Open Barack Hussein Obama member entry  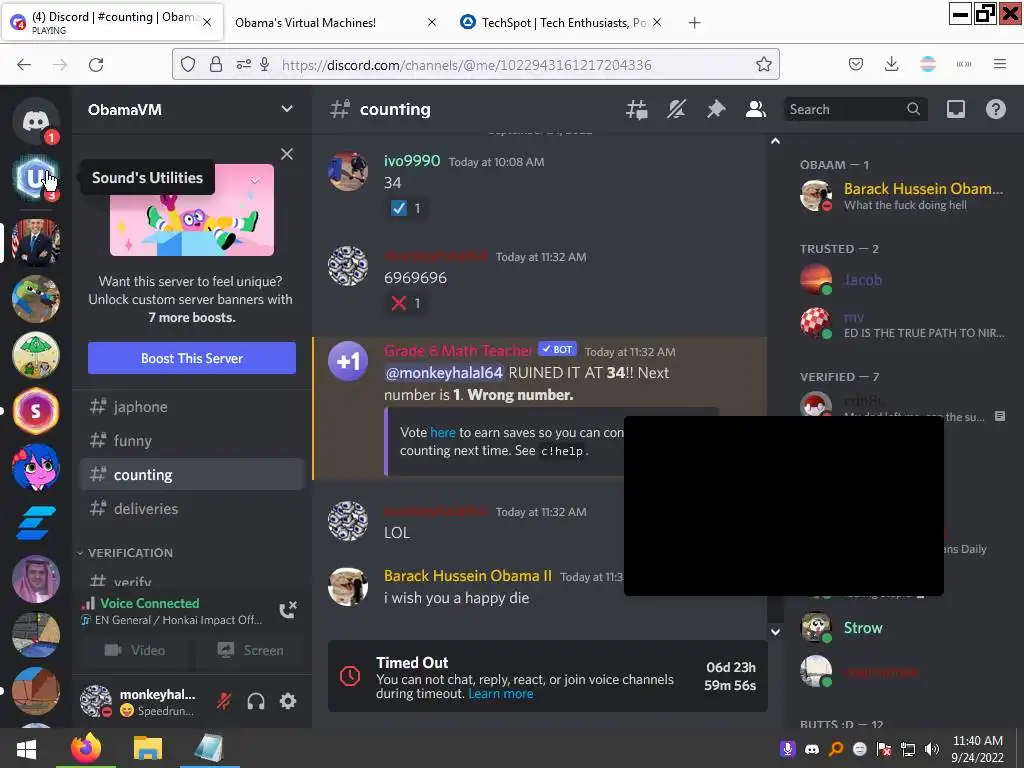[x=903, y=196]
